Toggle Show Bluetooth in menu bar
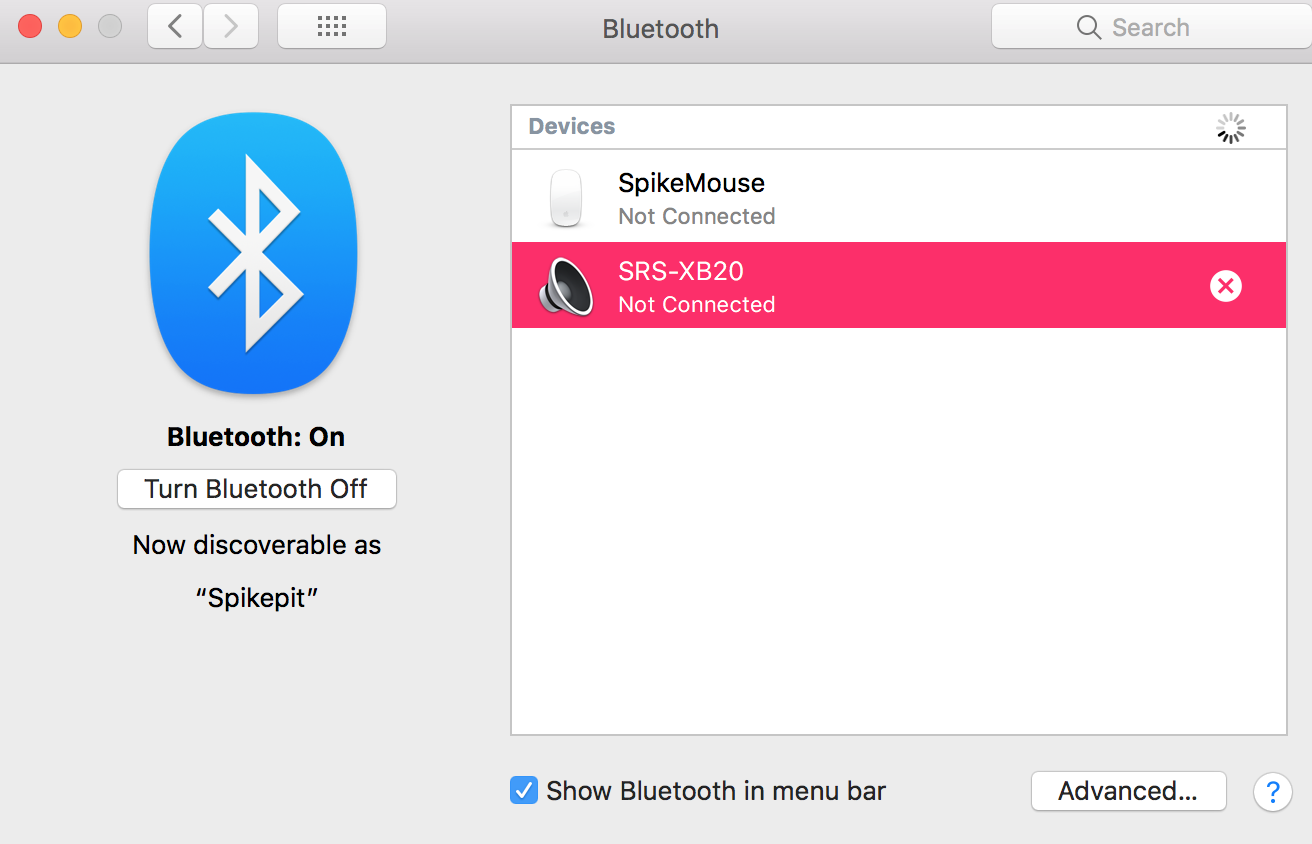1312x844 pixels. click(x=523, y=791)
